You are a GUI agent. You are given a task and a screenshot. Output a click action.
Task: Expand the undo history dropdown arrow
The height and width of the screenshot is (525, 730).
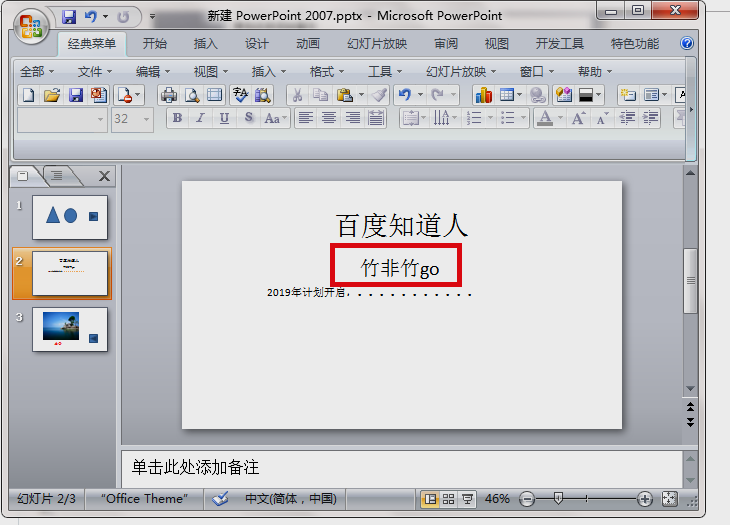[420, 95]
